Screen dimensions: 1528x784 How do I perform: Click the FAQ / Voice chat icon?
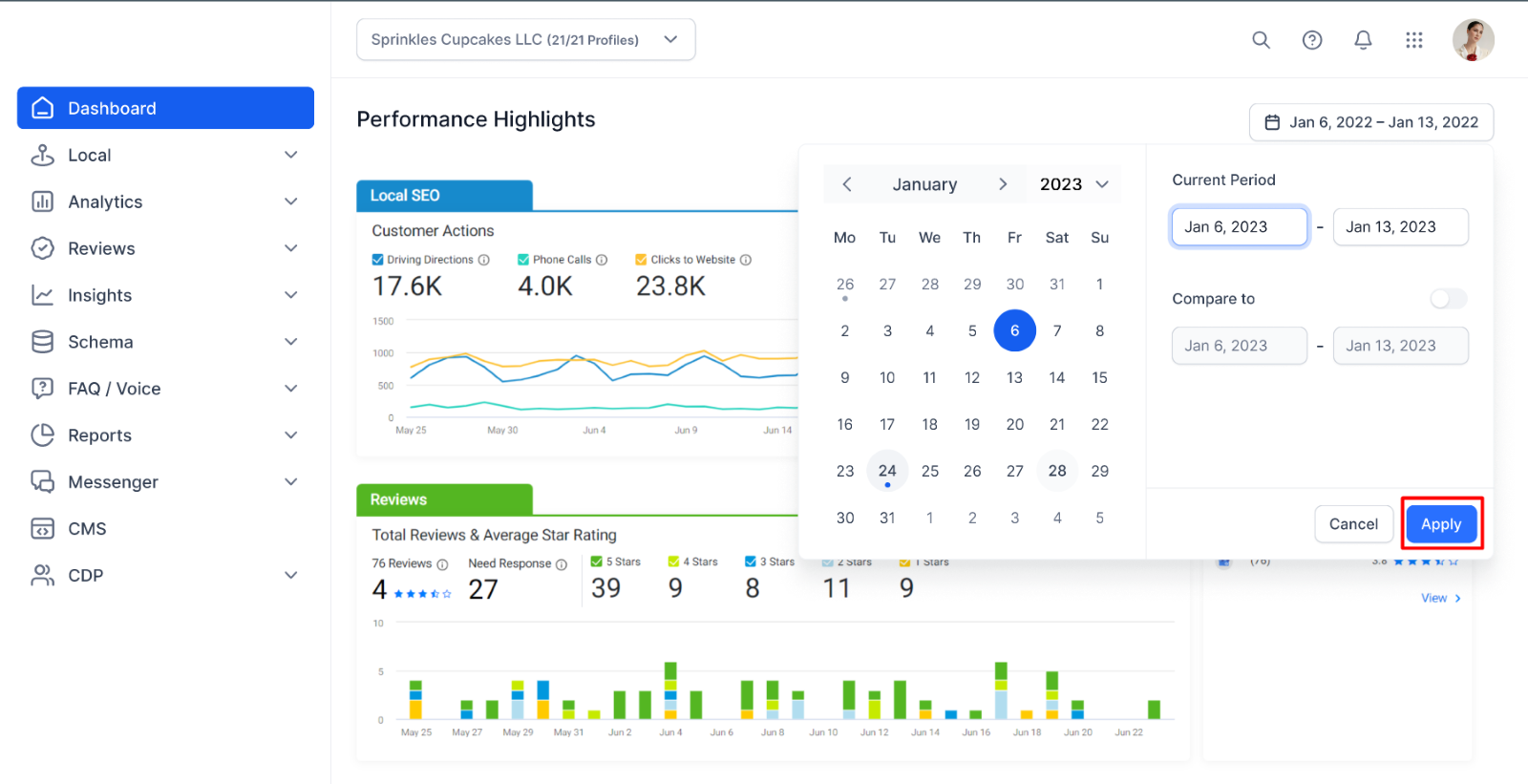(43, 389)
